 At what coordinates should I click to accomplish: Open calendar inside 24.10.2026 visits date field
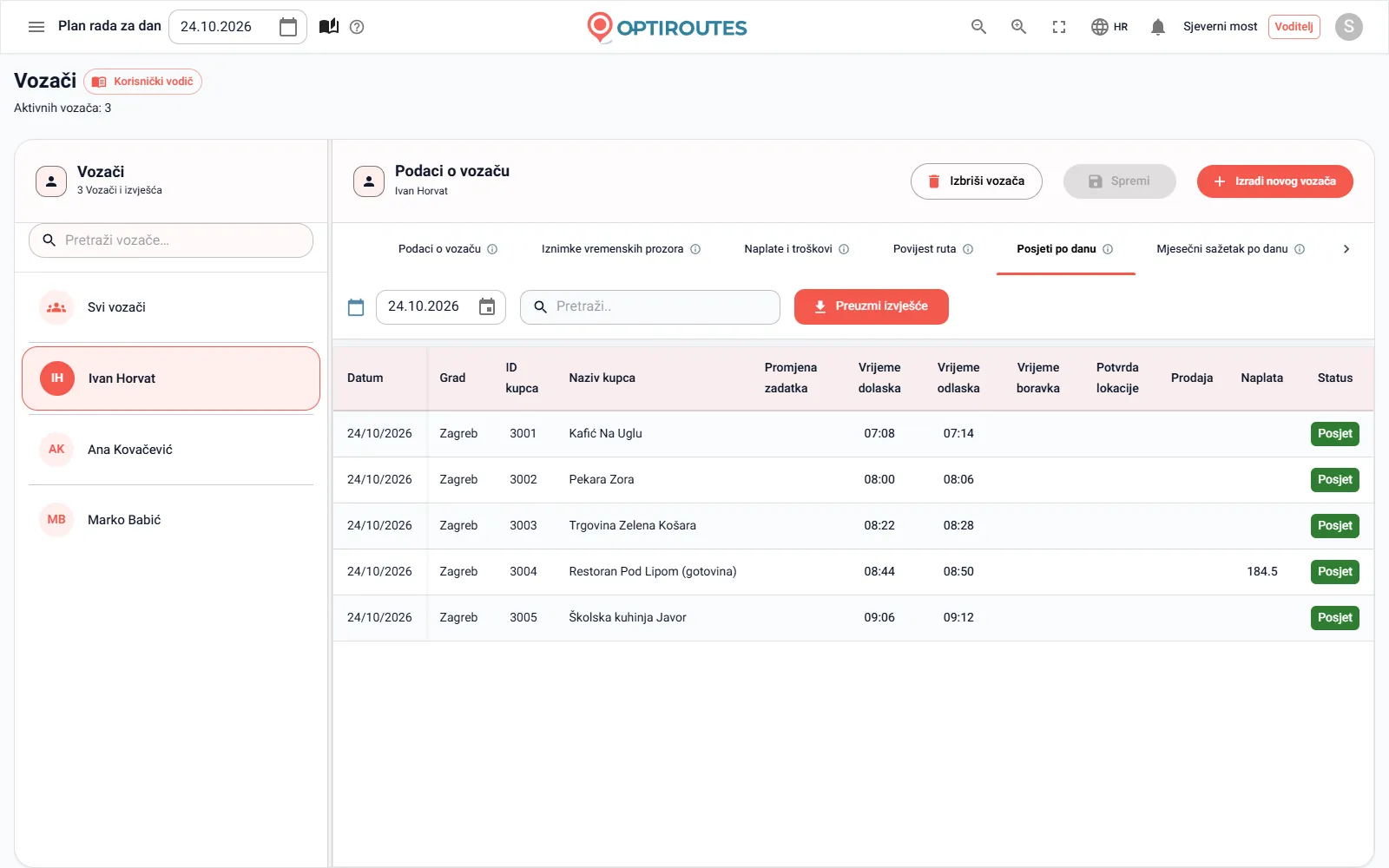[x=487, y=306]
